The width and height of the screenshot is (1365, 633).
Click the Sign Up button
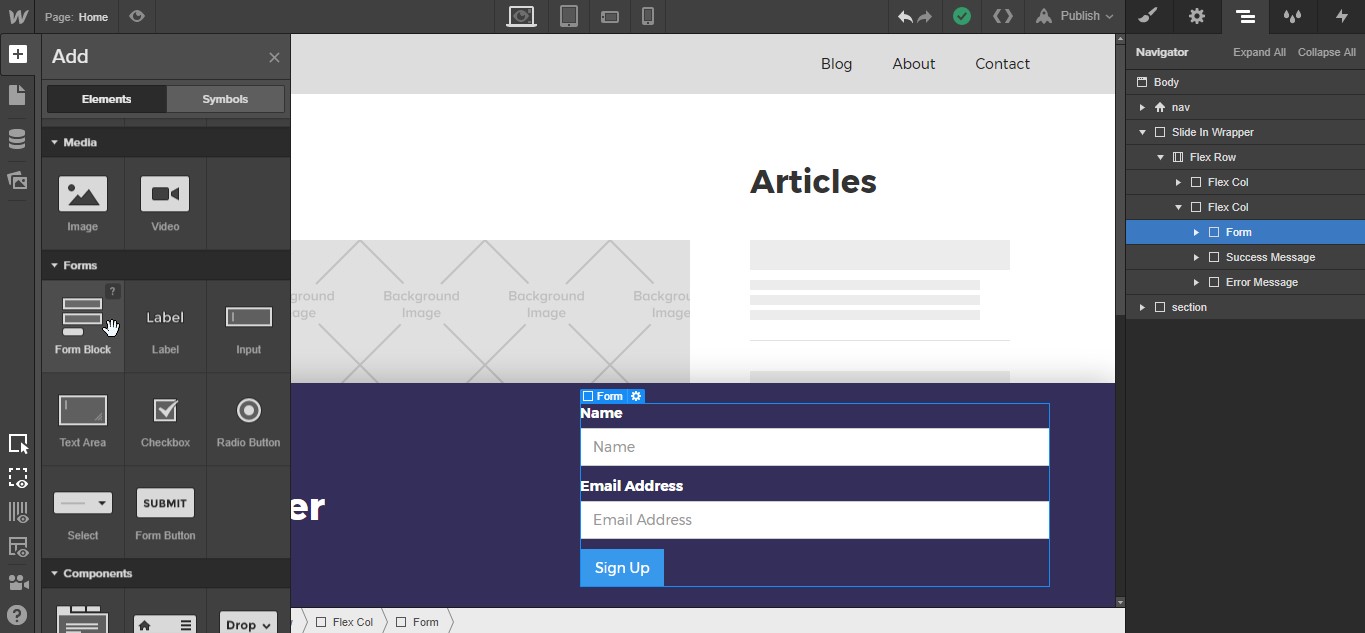622,567
